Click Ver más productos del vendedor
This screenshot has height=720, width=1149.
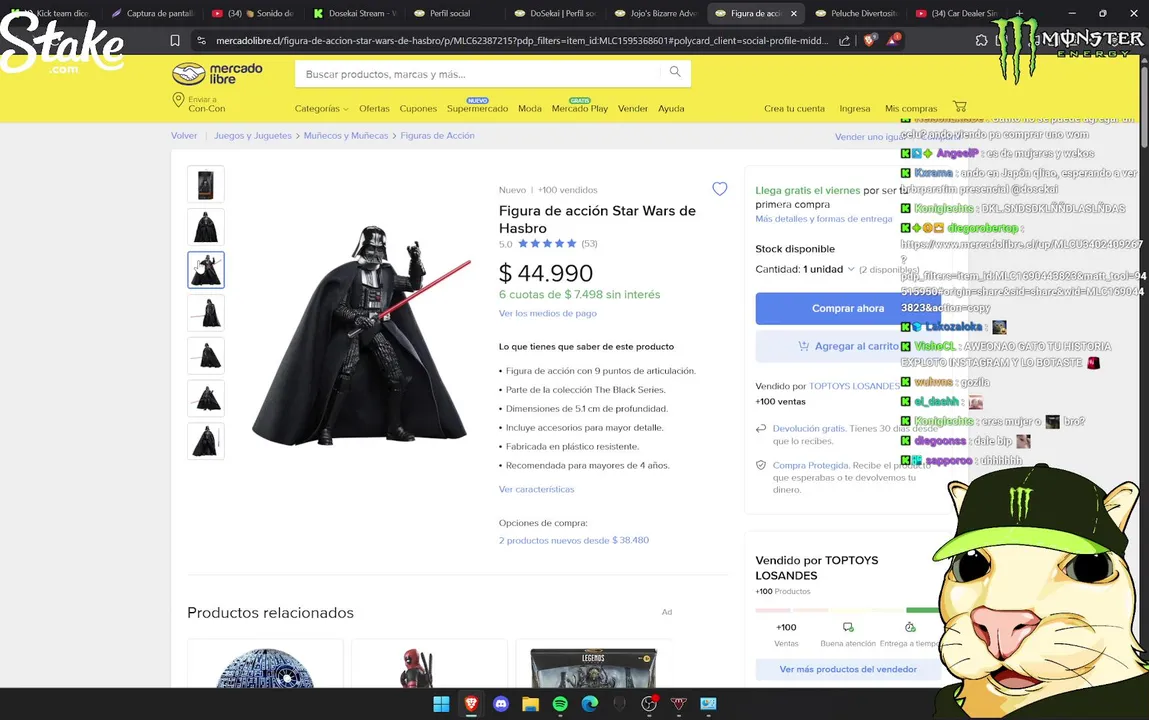[x=848, y=669]
